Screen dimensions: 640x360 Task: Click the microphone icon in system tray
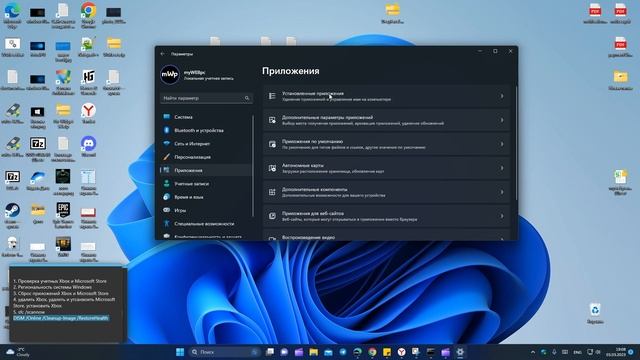(x=554, y=352)
